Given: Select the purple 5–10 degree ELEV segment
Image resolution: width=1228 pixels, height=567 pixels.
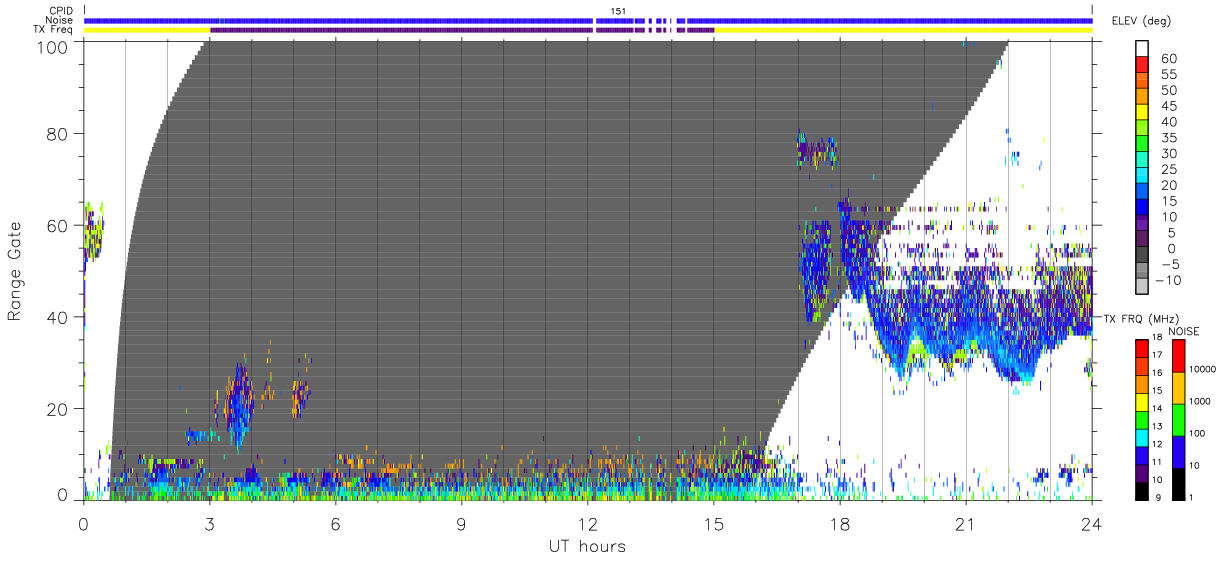Looking at the screenshot, I should point(1144,224).
